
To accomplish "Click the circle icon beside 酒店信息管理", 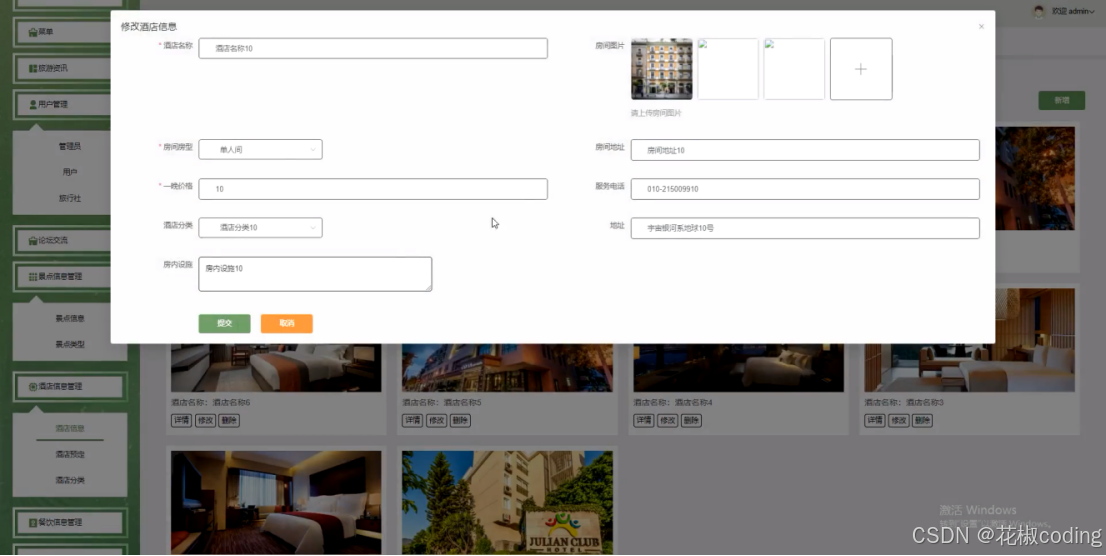I will coord(32,387).
